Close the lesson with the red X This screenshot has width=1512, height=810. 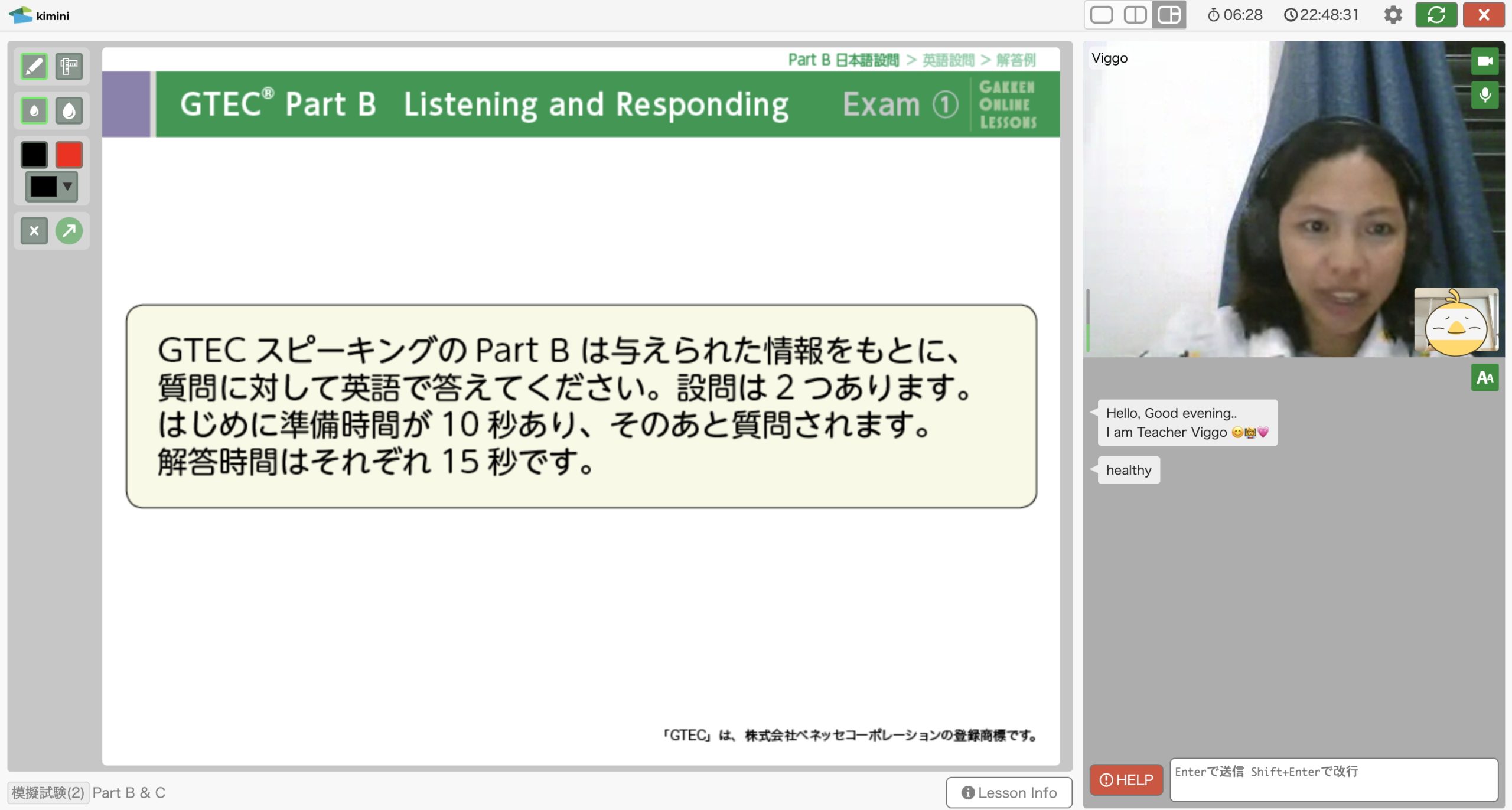[1484, 15]
